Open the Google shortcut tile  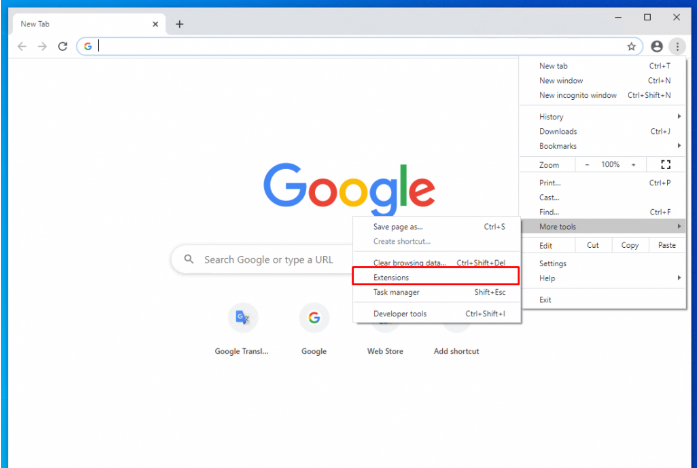(314, 317)
